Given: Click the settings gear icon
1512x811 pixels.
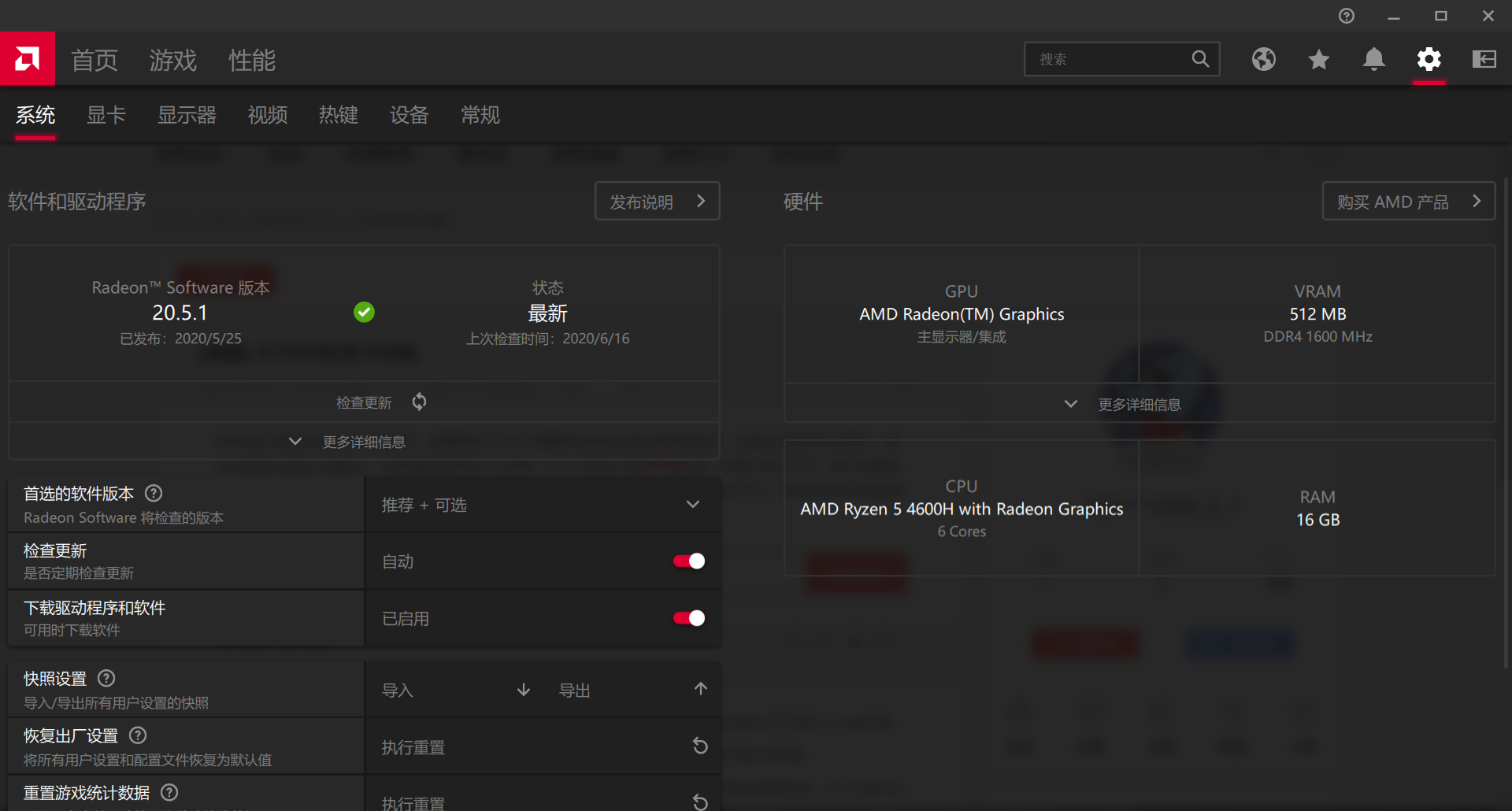Looking at the screenshot, I should [x=1429, y=59].
